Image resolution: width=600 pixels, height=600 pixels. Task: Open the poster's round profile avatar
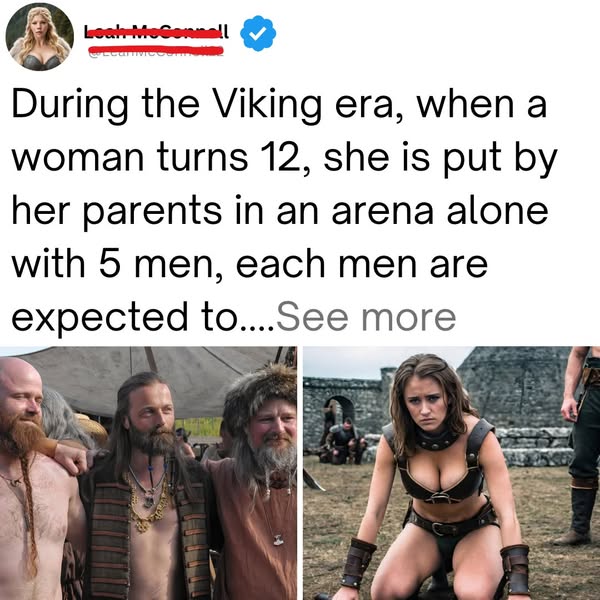pyautogui.click(x=40, y=37)
